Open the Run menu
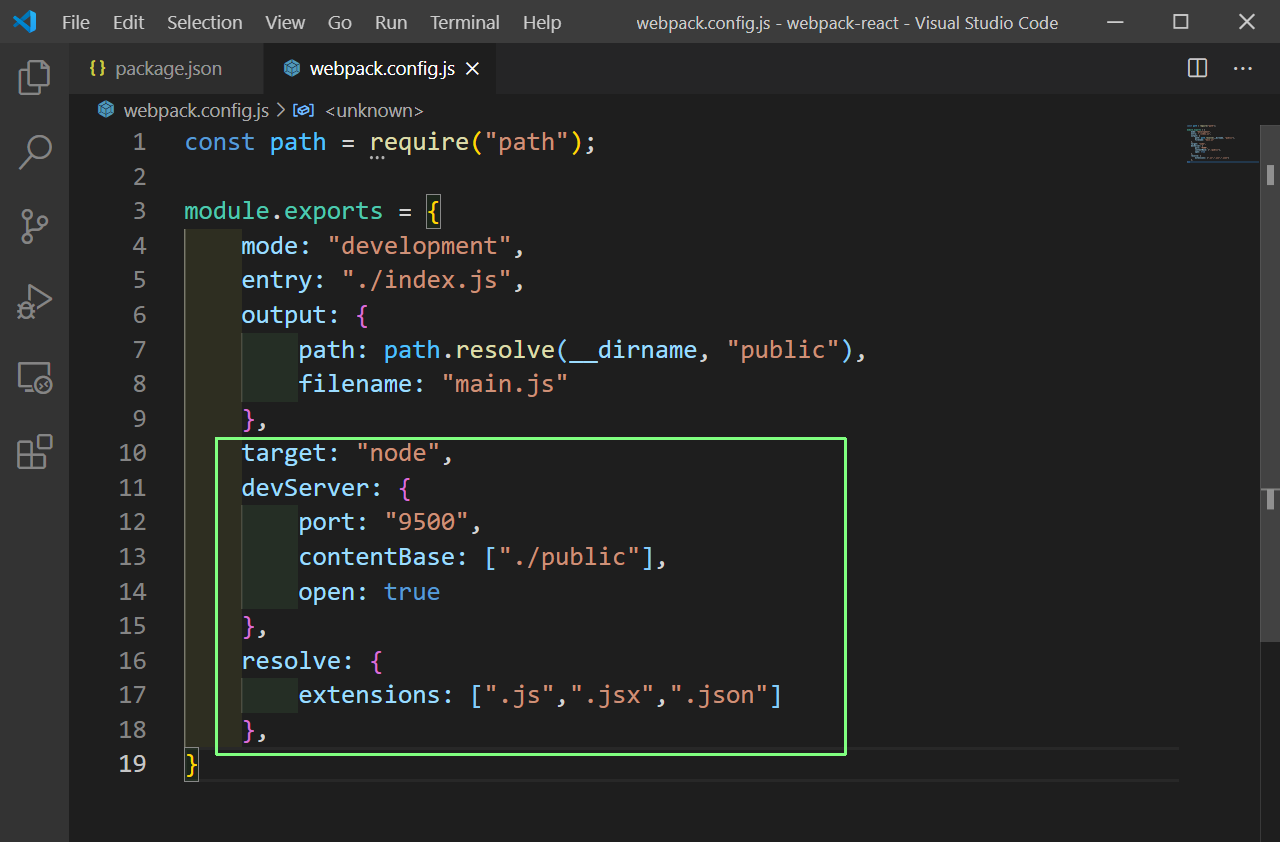Viewport: 1280px width, 842px height. 391,22
